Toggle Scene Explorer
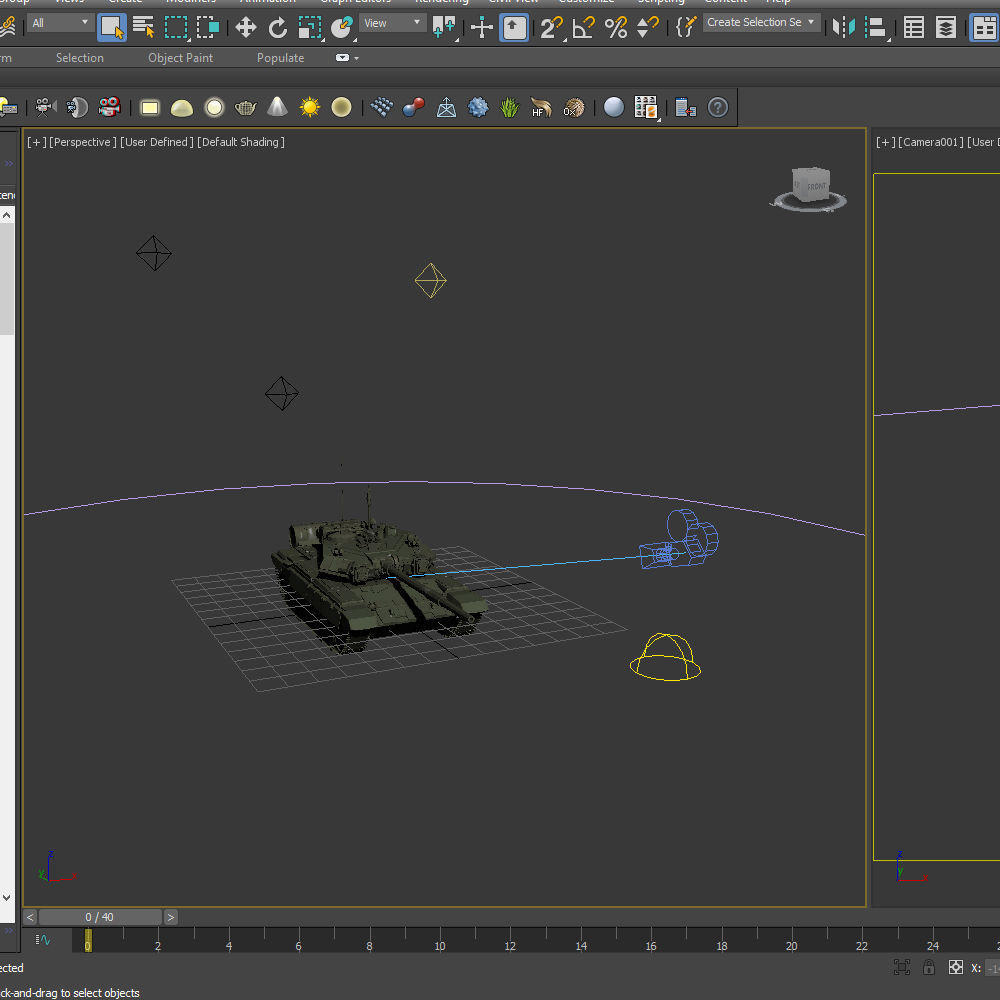 pyautogui.click(x=914, y=27)
